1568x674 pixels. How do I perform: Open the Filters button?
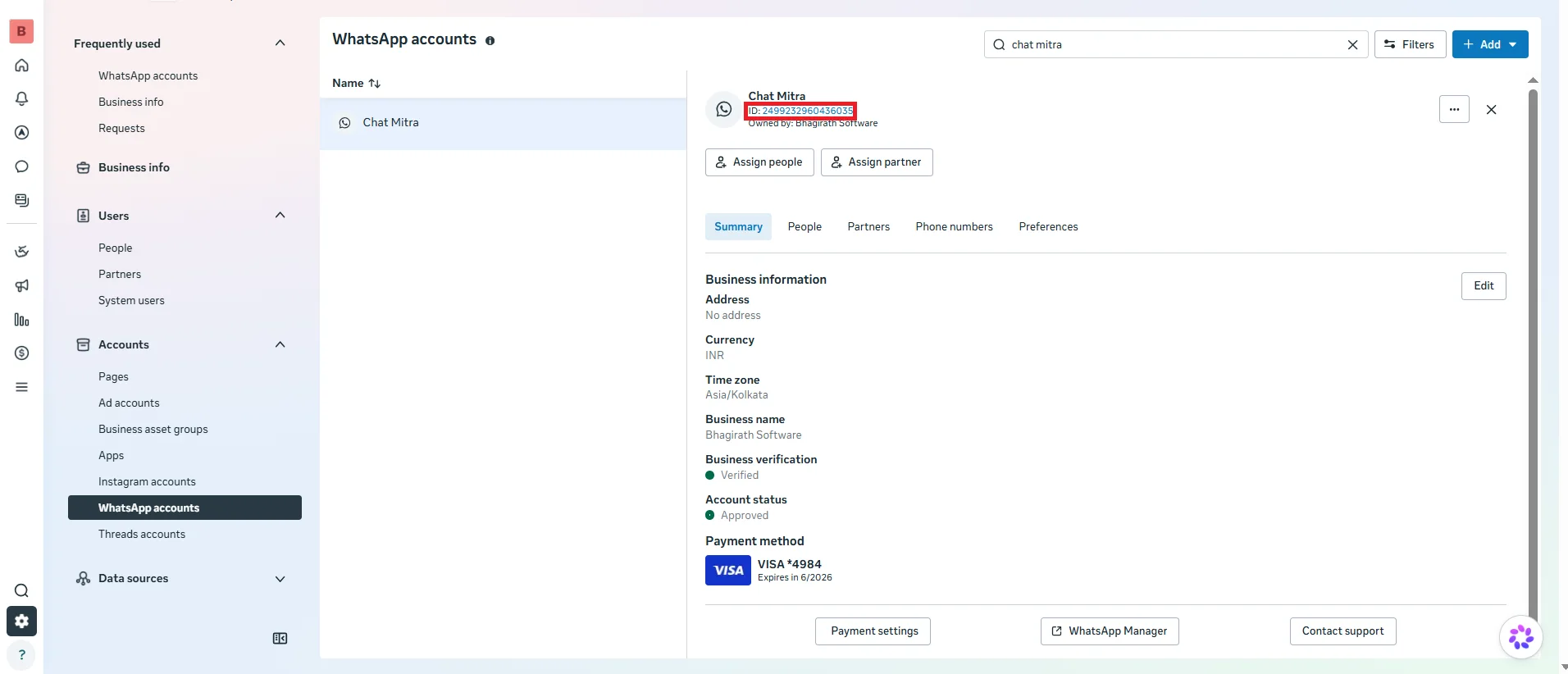click(1410, 44)
